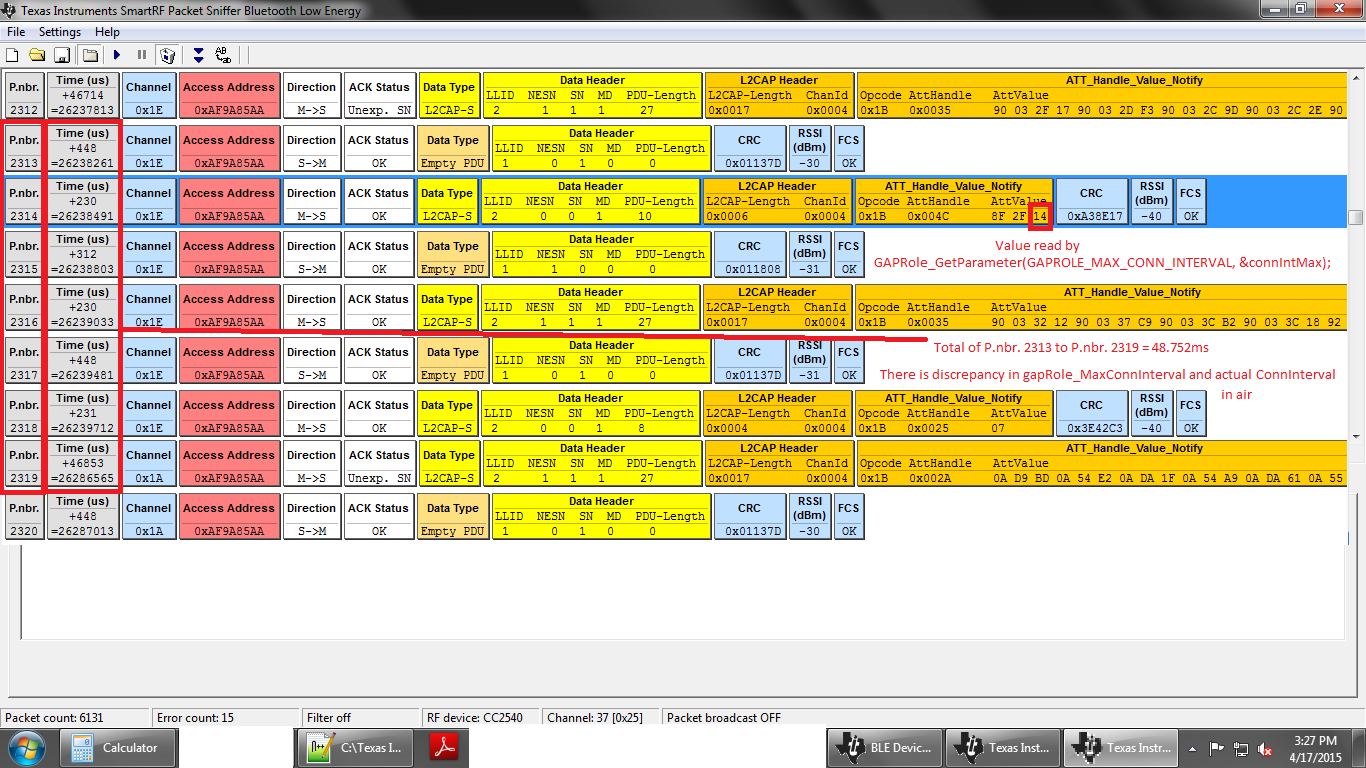Click the ATT_Handle_Value_Notify cell of packet 2318
Image resolution: width=1366 pixels, height=768 pixels.
point(954,414)
